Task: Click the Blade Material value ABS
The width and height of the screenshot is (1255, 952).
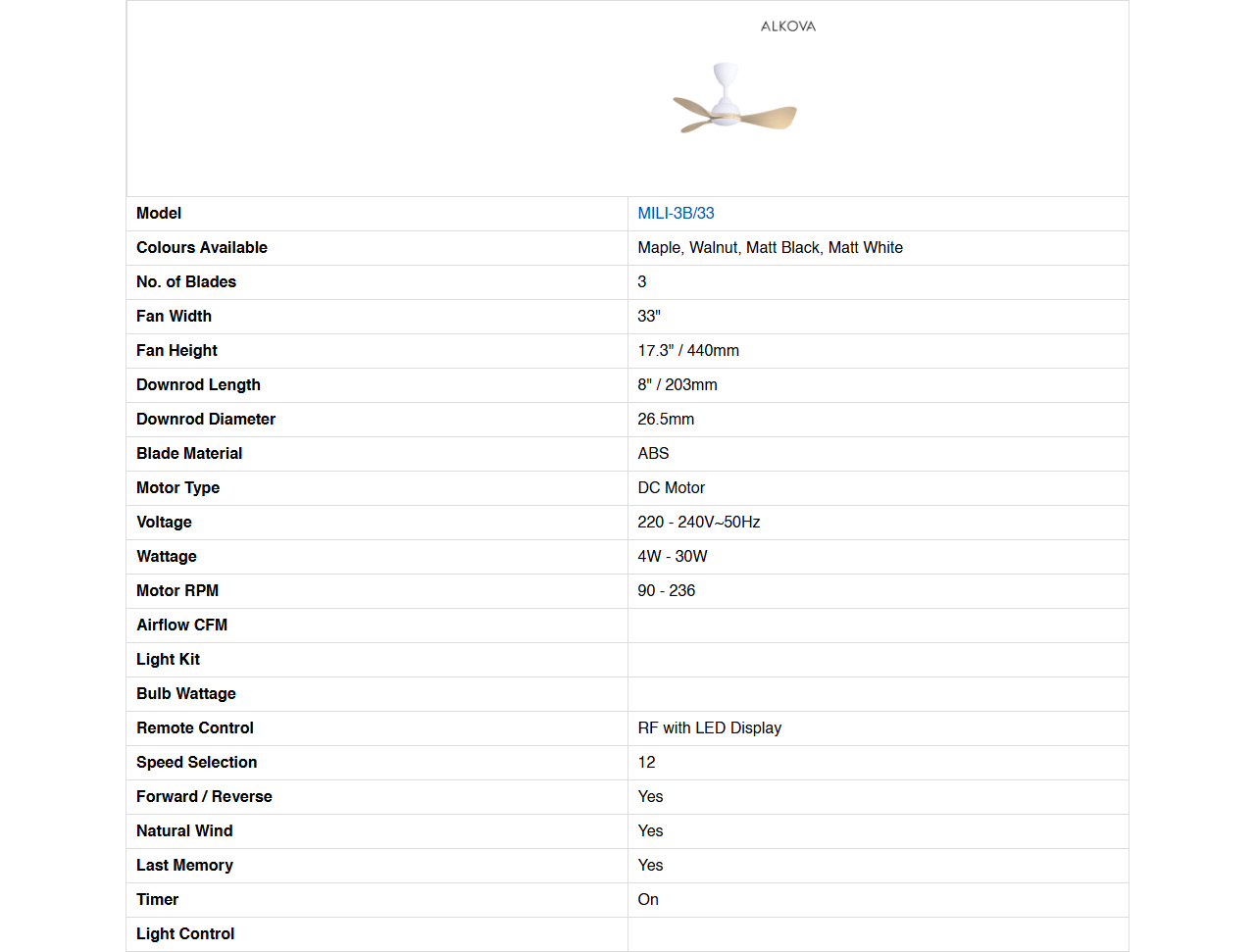Action: 653,454
